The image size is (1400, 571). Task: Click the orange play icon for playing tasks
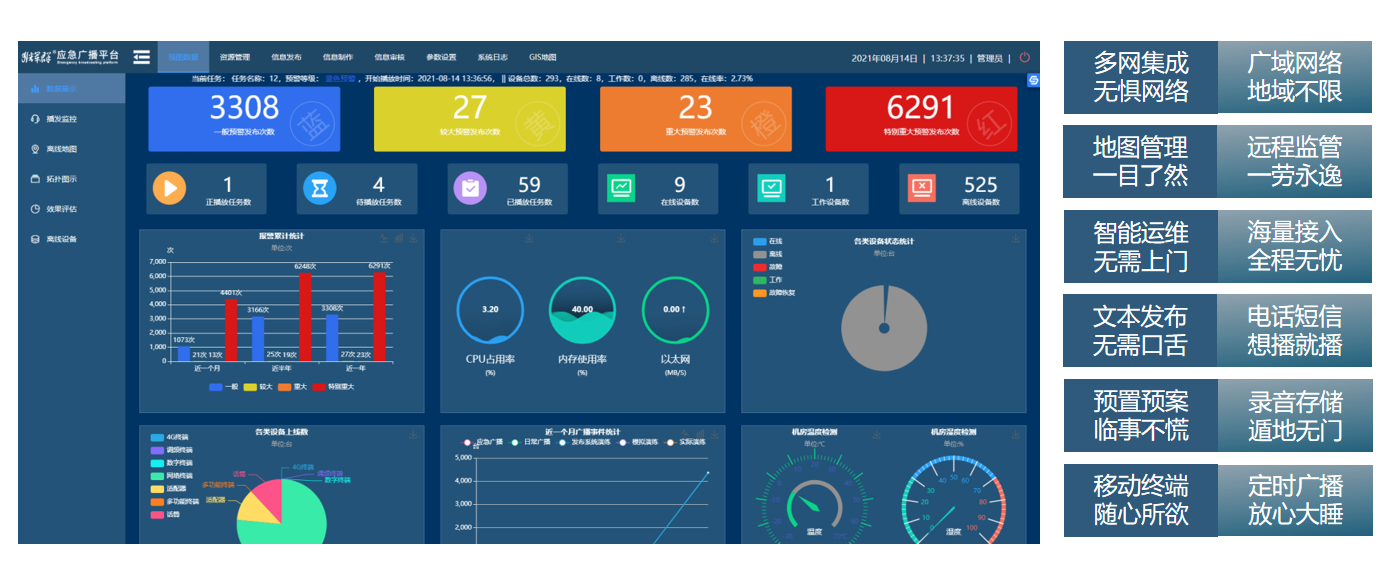[x=169, y=188]
